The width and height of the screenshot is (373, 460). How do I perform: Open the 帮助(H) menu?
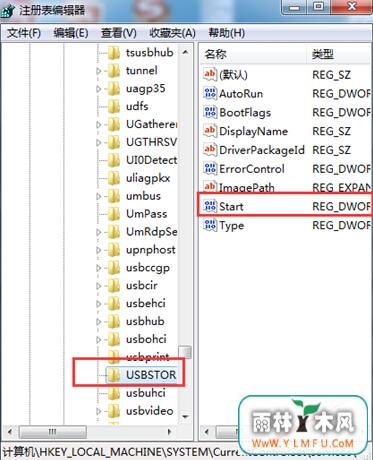(x=226, y=33)
